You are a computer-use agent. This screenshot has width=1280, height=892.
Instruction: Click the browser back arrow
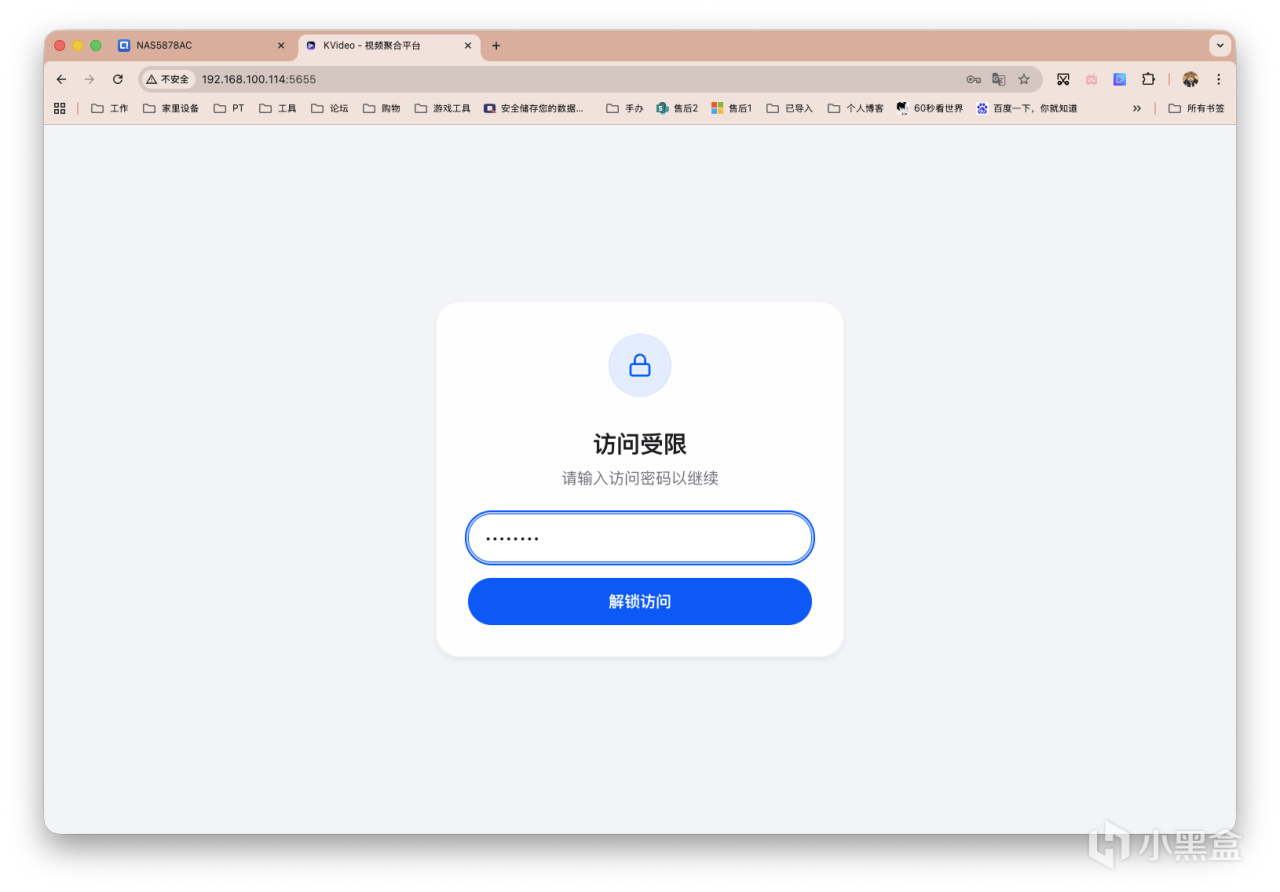point(61,79)
